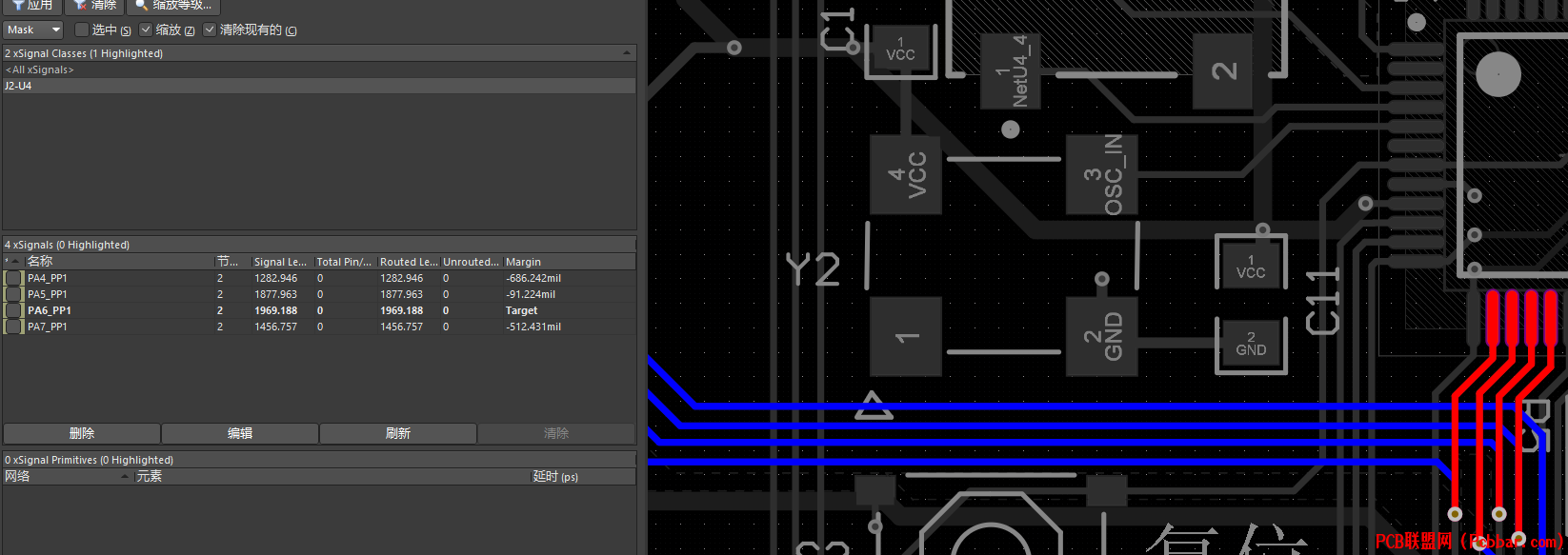This screenshot has height=555, width=1568.
Task: Select the large pad numbered 2 near NetU4_4
Action: click(x=1224, y=71)
